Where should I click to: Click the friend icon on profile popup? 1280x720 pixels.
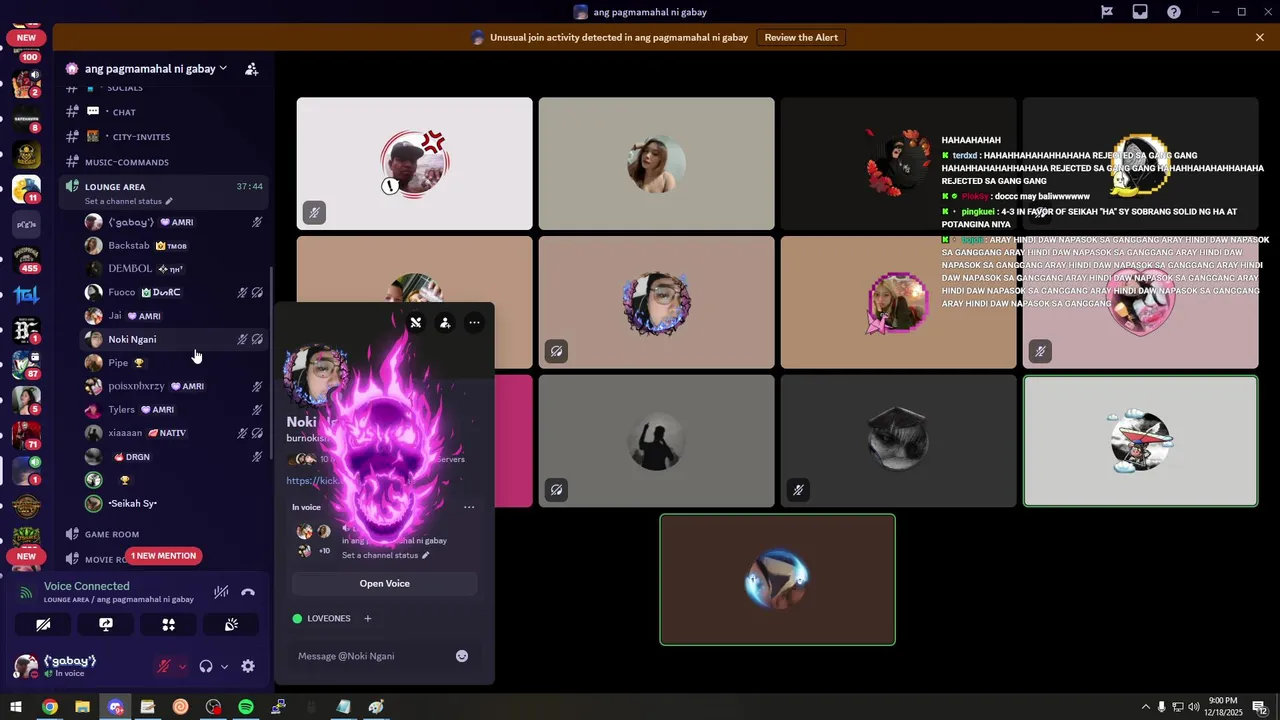445,323
